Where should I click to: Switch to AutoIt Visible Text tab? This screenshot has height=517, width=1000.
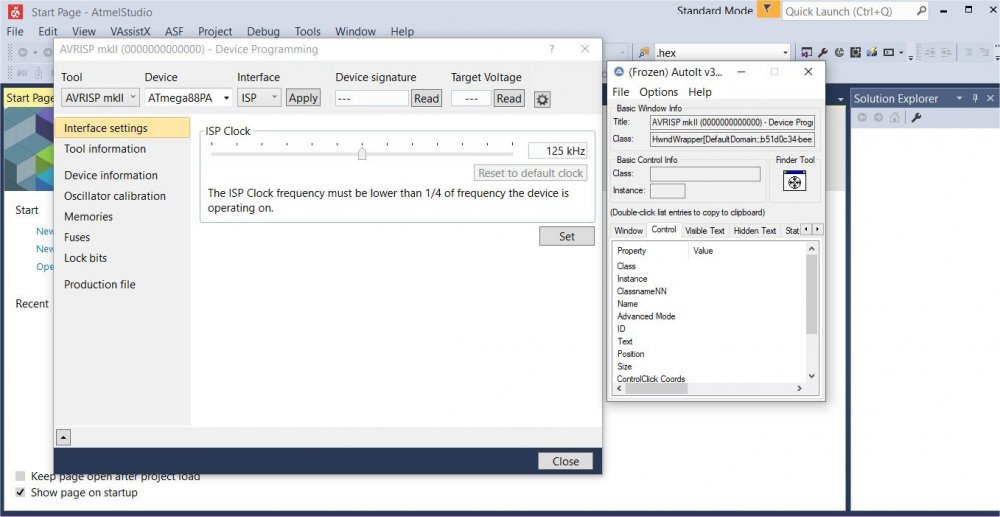705,230
